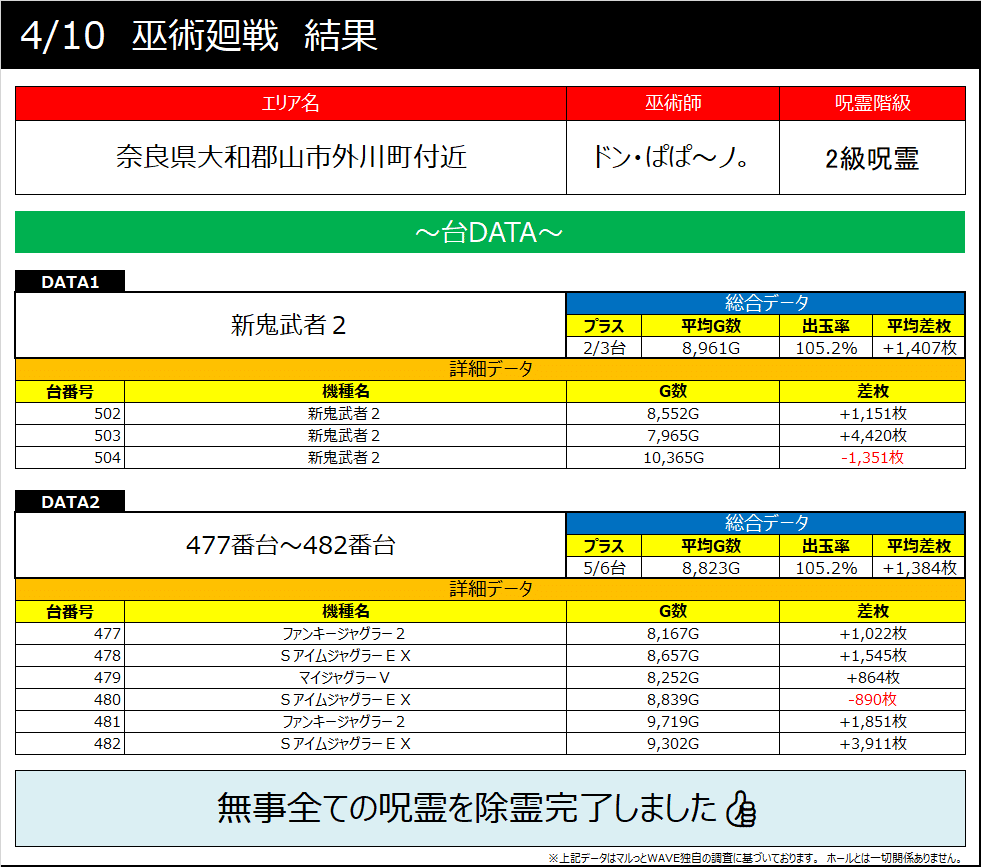Click red difference '-1,351枚'
Viewport: 981px width, 867px height.
[872, 457]
